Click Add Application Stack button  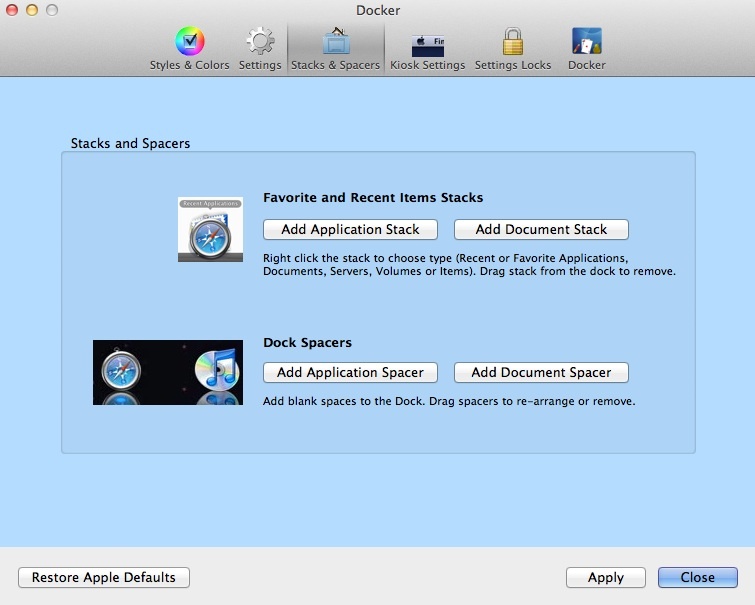(350, 229)
